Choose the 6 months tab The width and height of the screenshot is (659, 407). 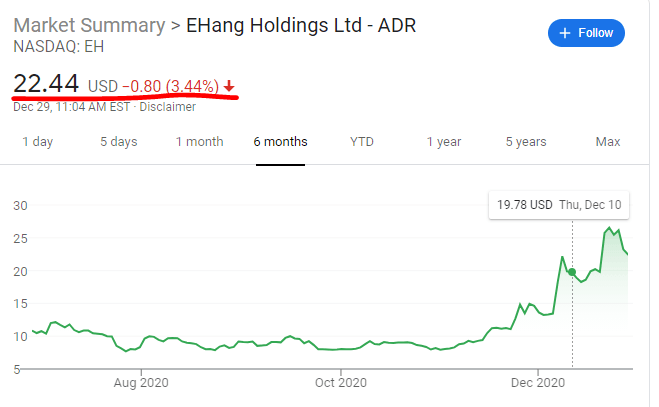click(280, 142)
